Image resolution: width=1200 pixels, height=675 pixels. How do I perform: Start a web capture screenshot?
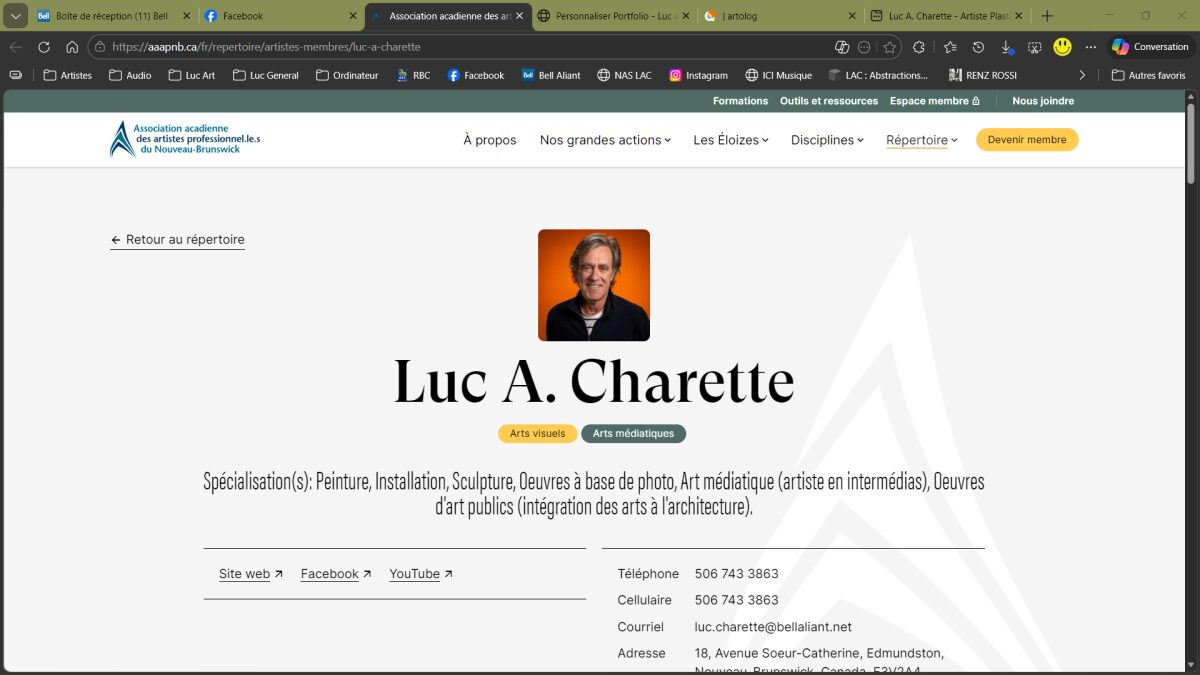pos(1034,46)
